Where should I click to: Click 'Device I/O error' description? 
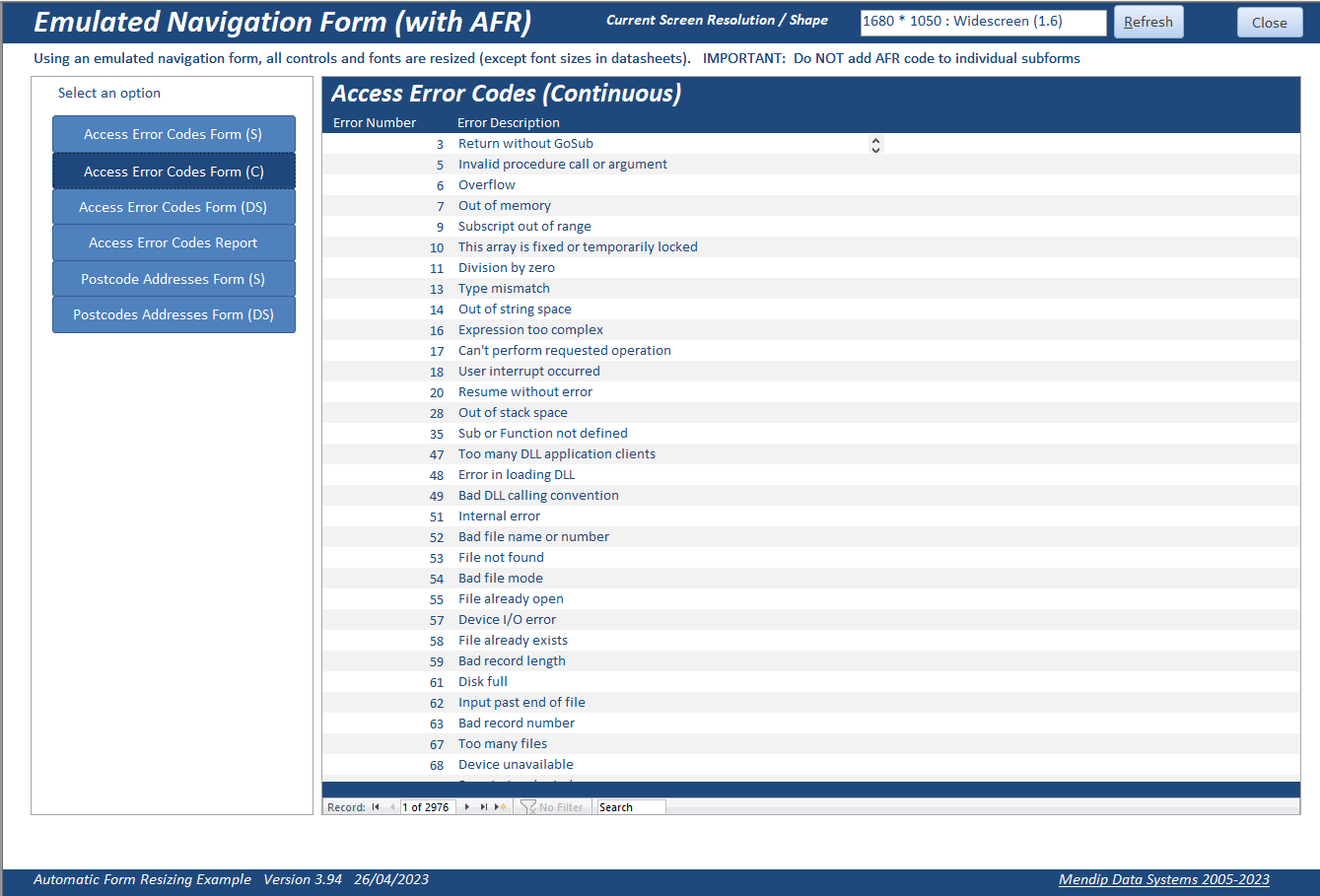(507, 620)
